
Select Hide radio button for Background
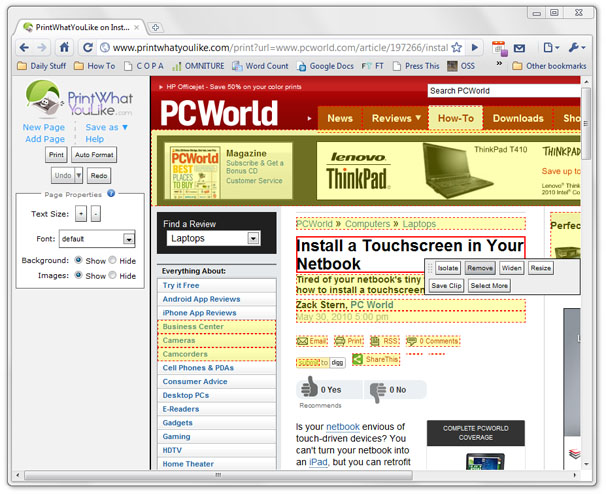pyautogui.click(x=113, y=260)
